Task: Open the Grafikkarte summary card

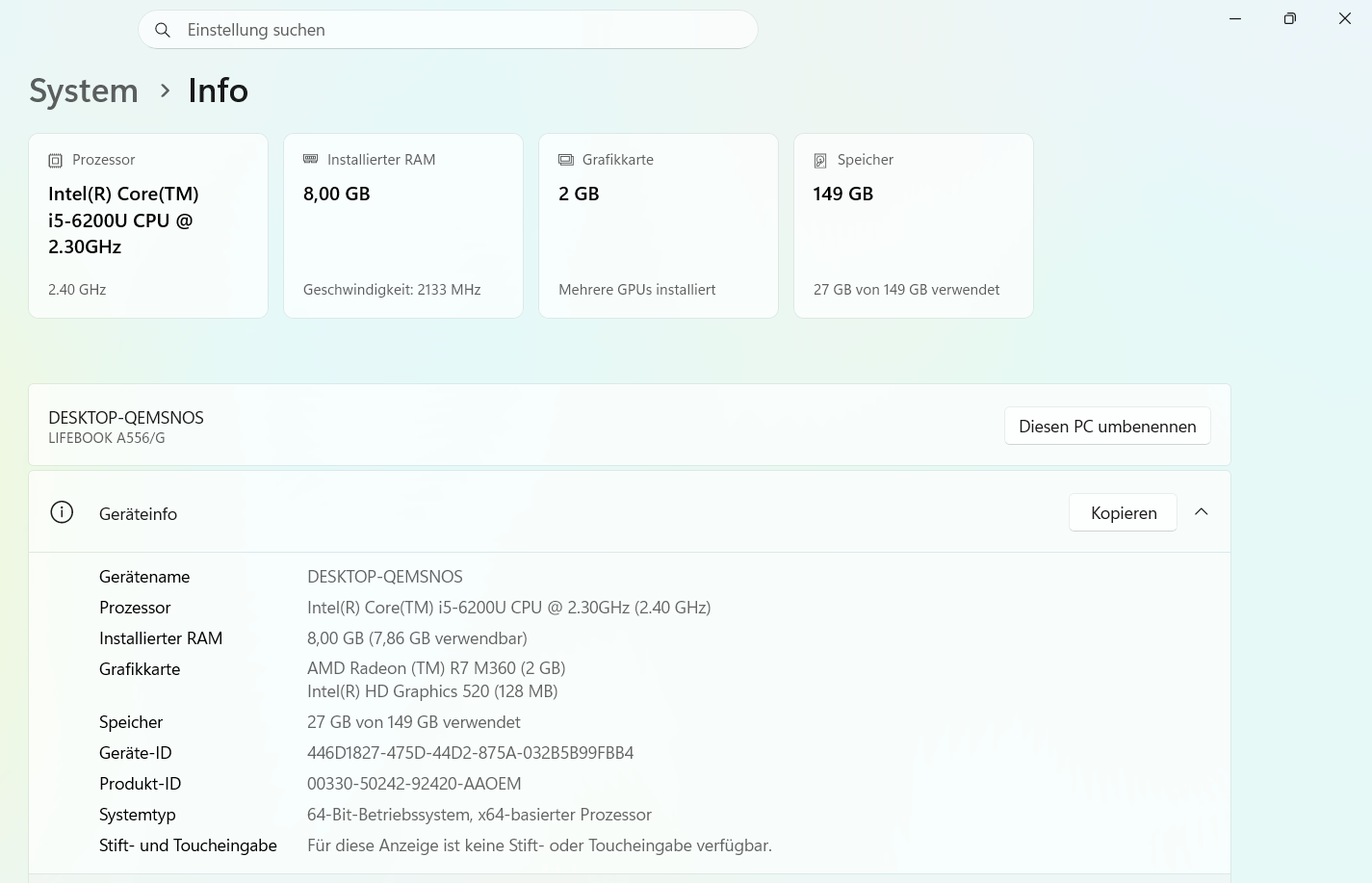Action: pyautogui.click(x=659, y=225)
